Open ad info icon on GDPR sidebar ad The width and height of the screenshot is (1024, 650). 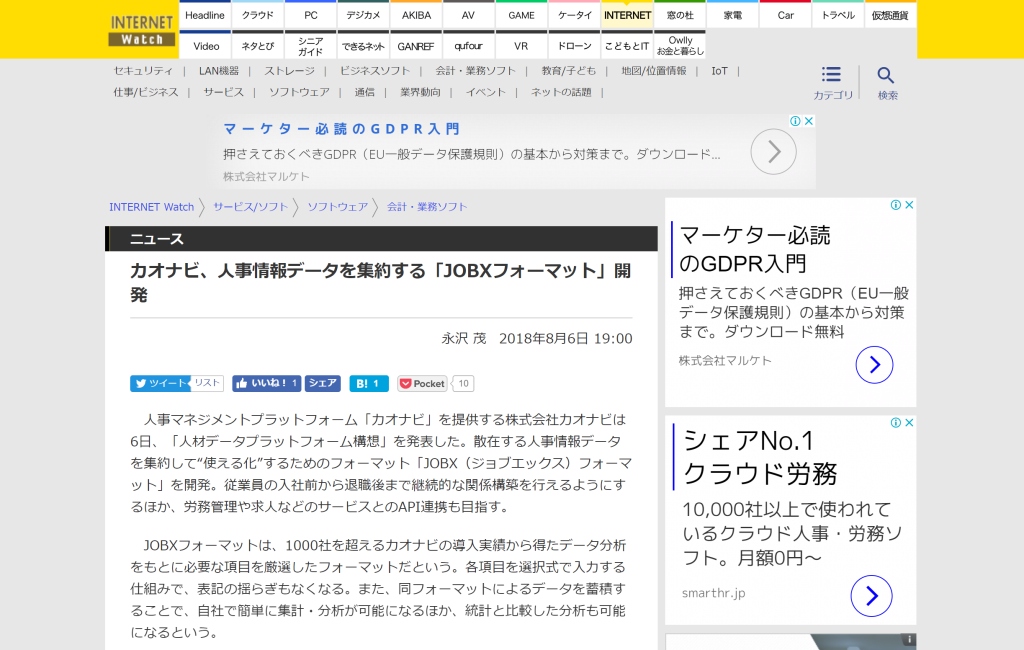click(x=896, y=204)
